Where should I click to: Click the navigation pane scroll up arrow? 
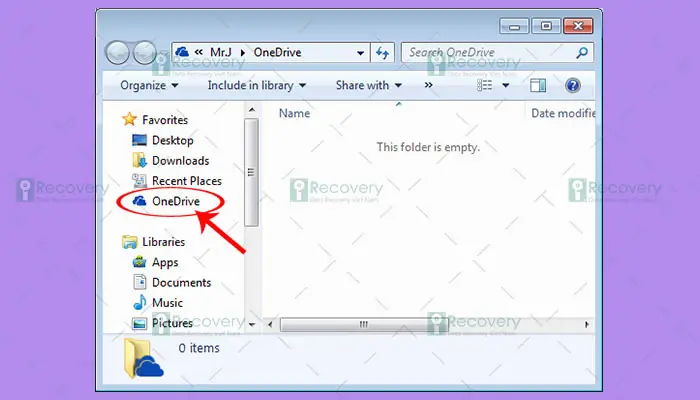pyautogui.click(x=252, y=110)
